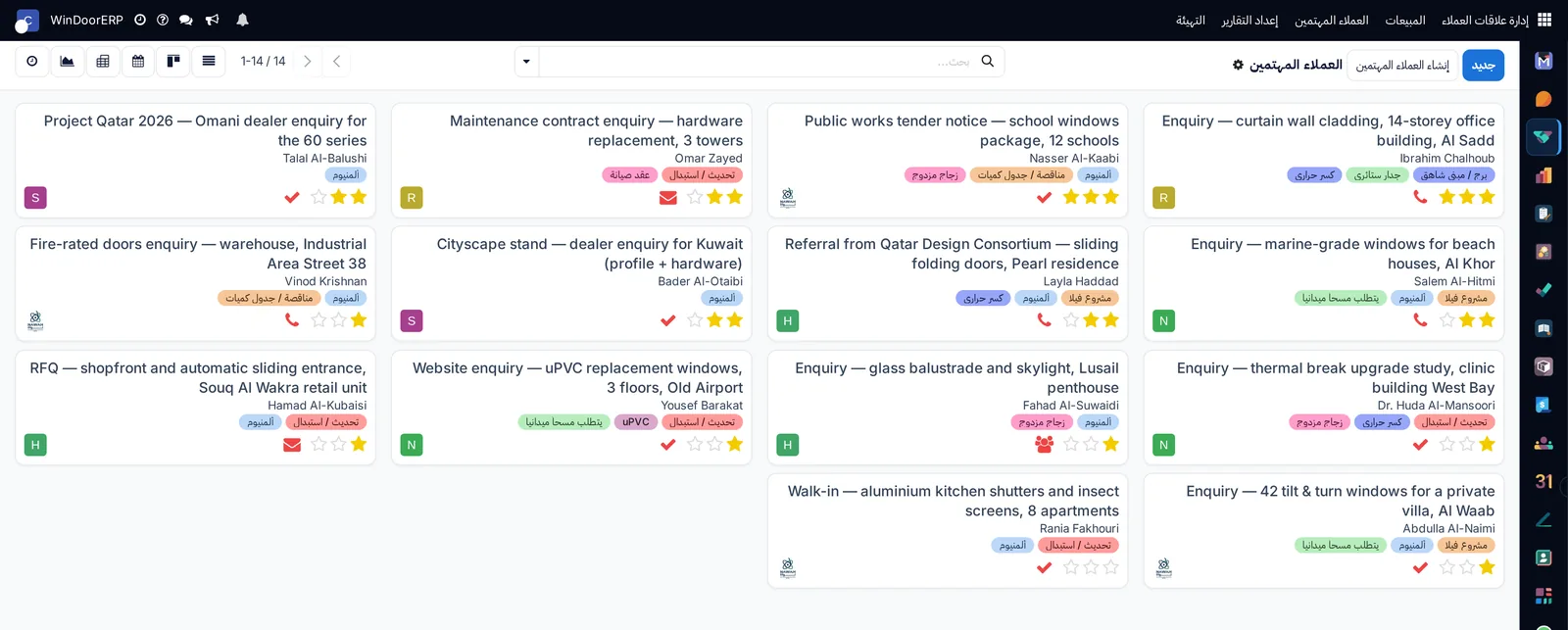Set priority star on Fahad Al-Suwaidi card

point(1110,444)
